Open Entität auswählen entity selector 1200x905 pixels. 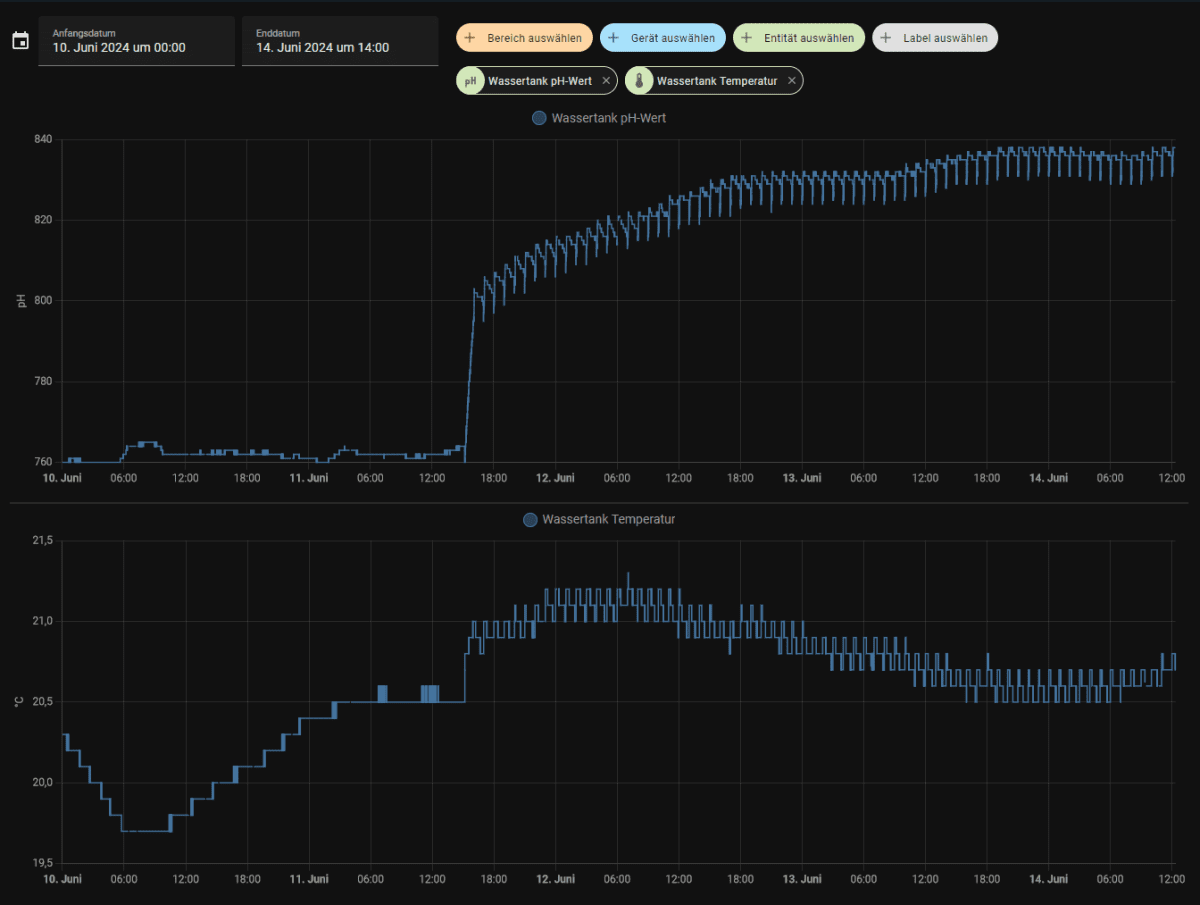799,38
